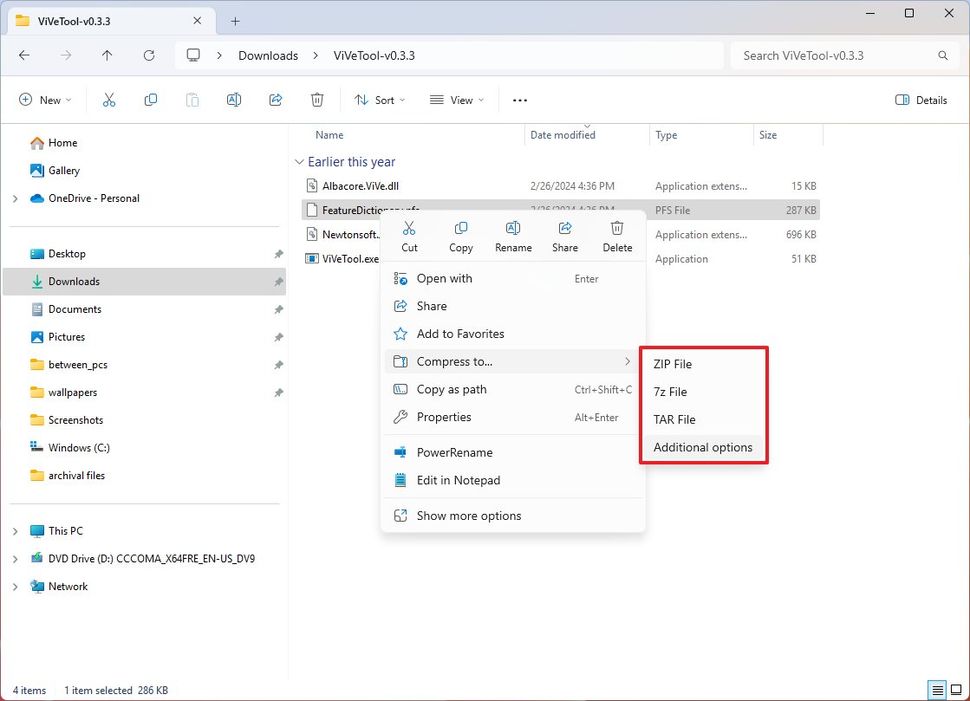Click the Search ViVeTool-v0.3.3 box
Screen dimensions: 970x701
(843, 55)
